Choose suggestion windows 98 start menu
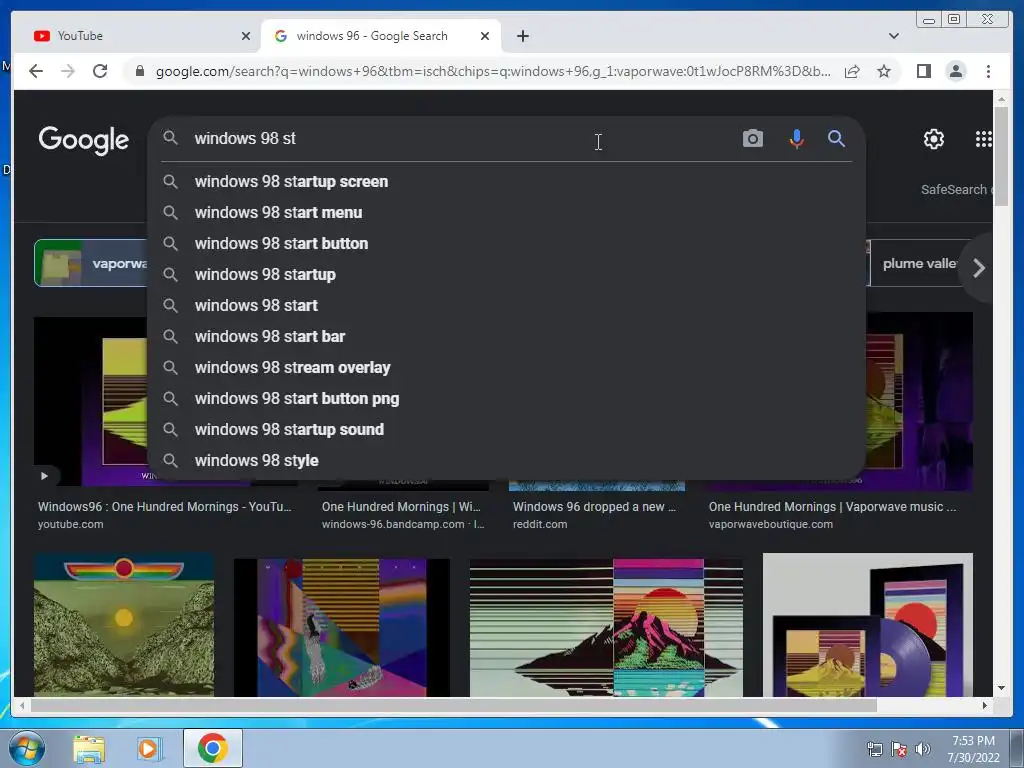The image size is (1024, 768). 506,212
